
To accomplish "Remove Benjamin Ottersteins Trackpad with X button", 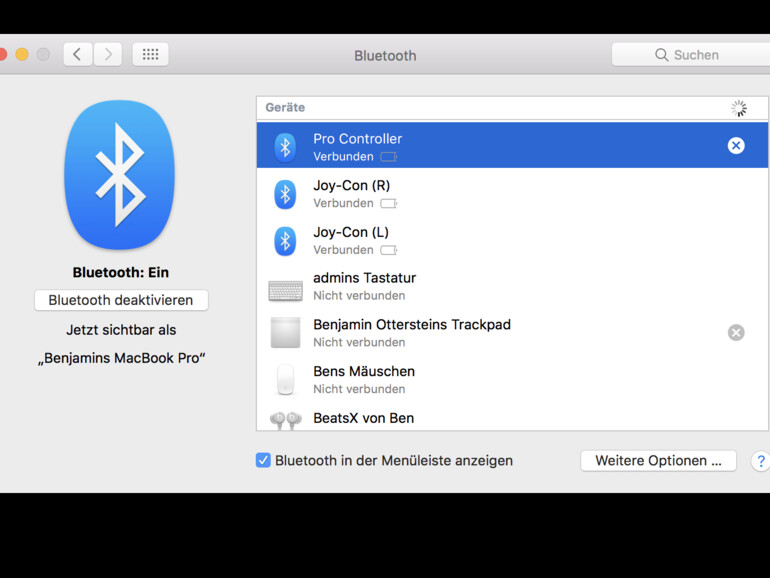I will [x=736, y=332].
